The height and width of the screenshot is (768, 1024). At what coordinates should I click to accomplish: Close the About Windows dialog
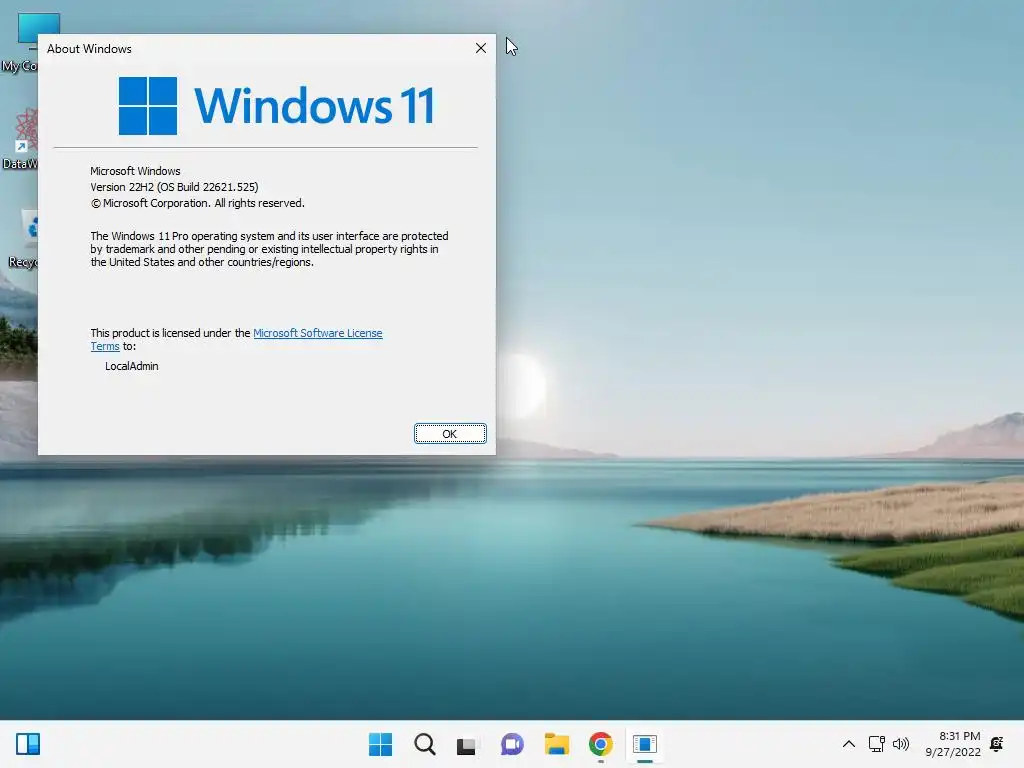(481, 48)
